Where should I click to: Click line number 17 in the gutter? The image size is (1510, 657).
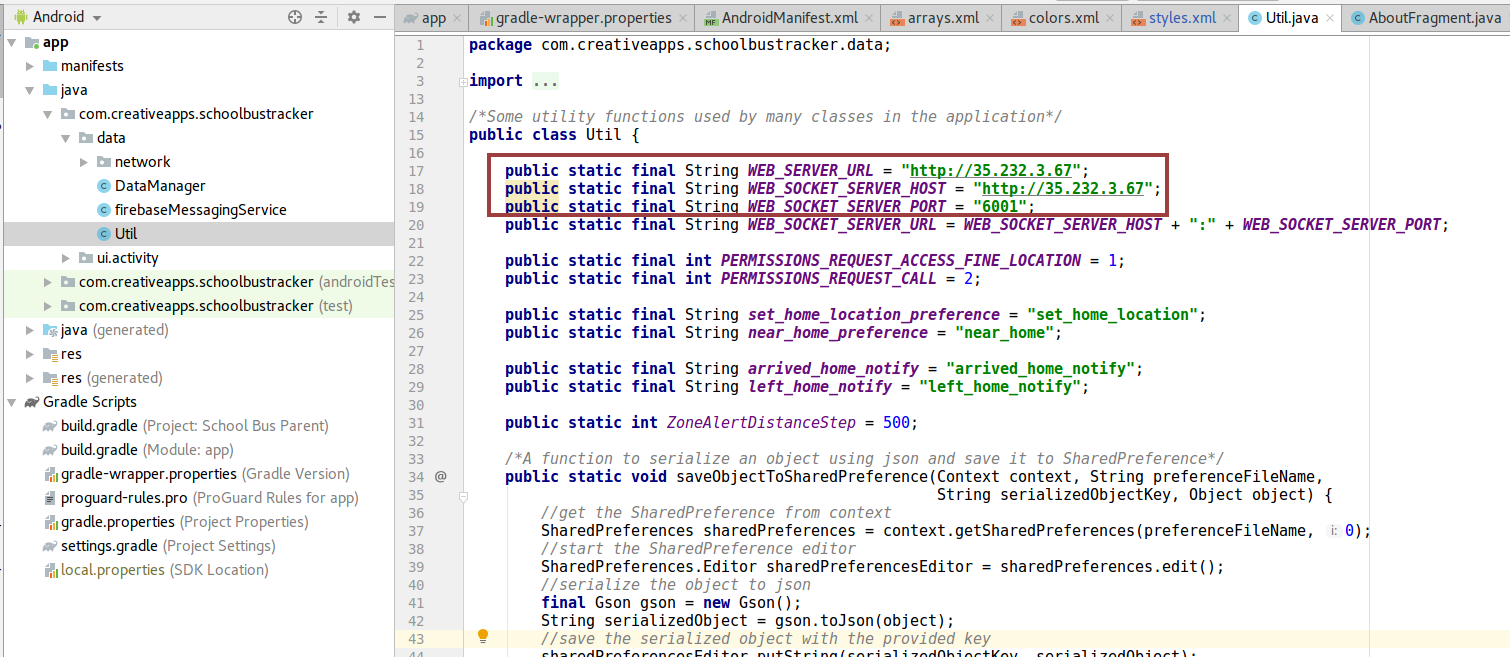coord(418,170)
